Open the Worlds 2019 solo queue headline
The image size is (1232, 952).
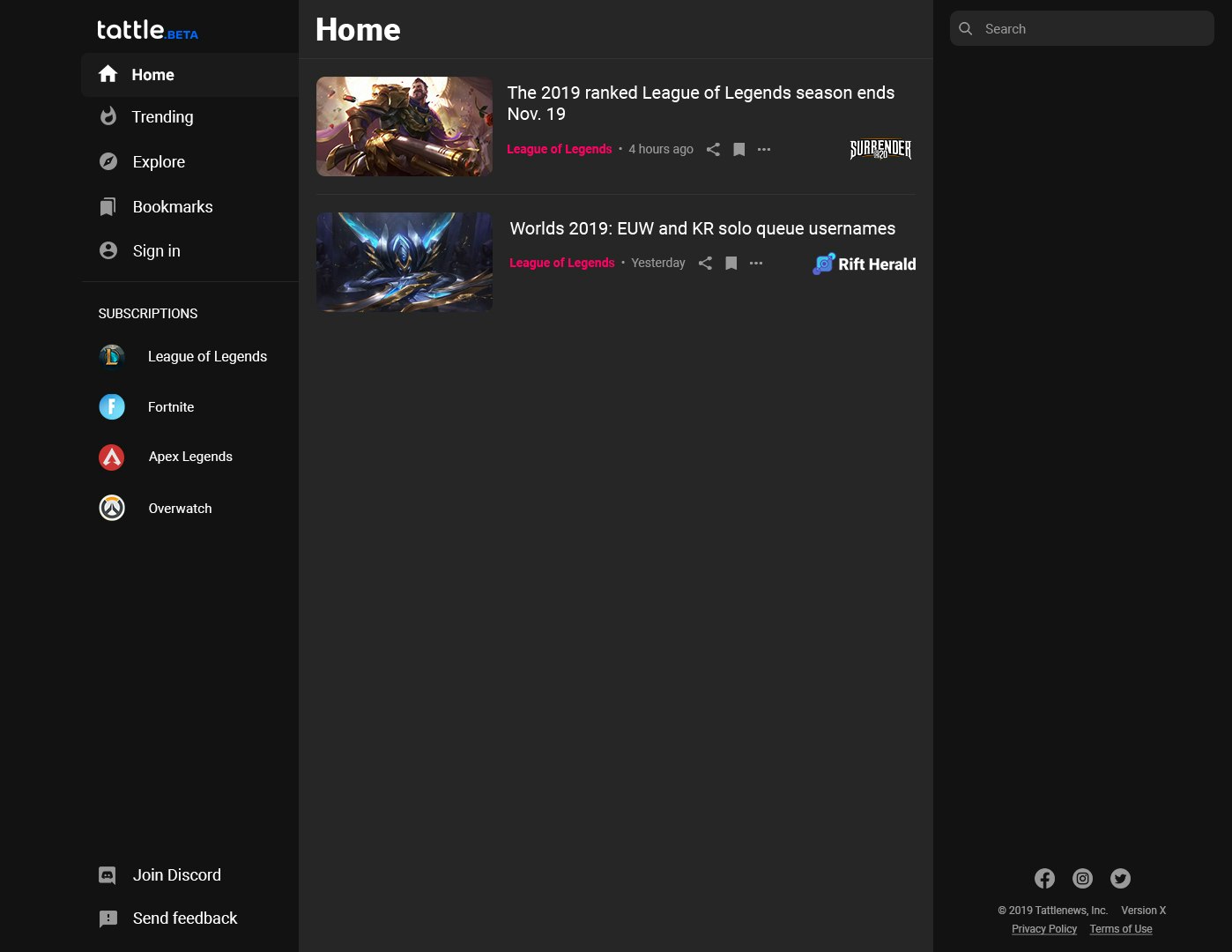point(702,228)
